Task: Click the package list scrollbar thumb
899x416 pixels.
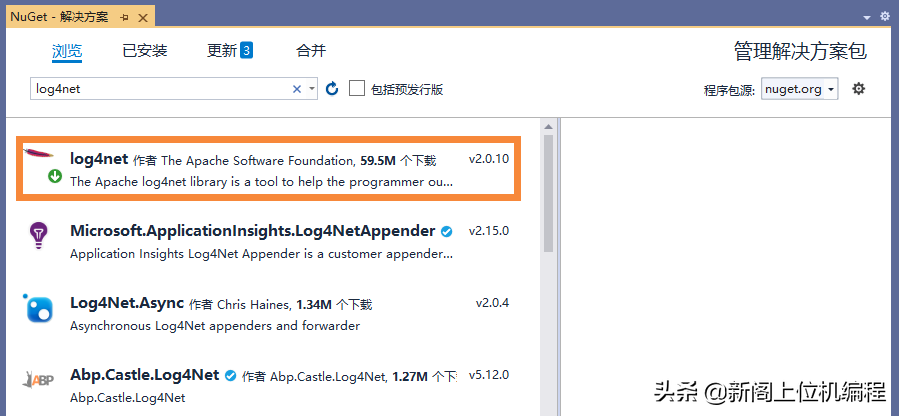Action: 548,193
